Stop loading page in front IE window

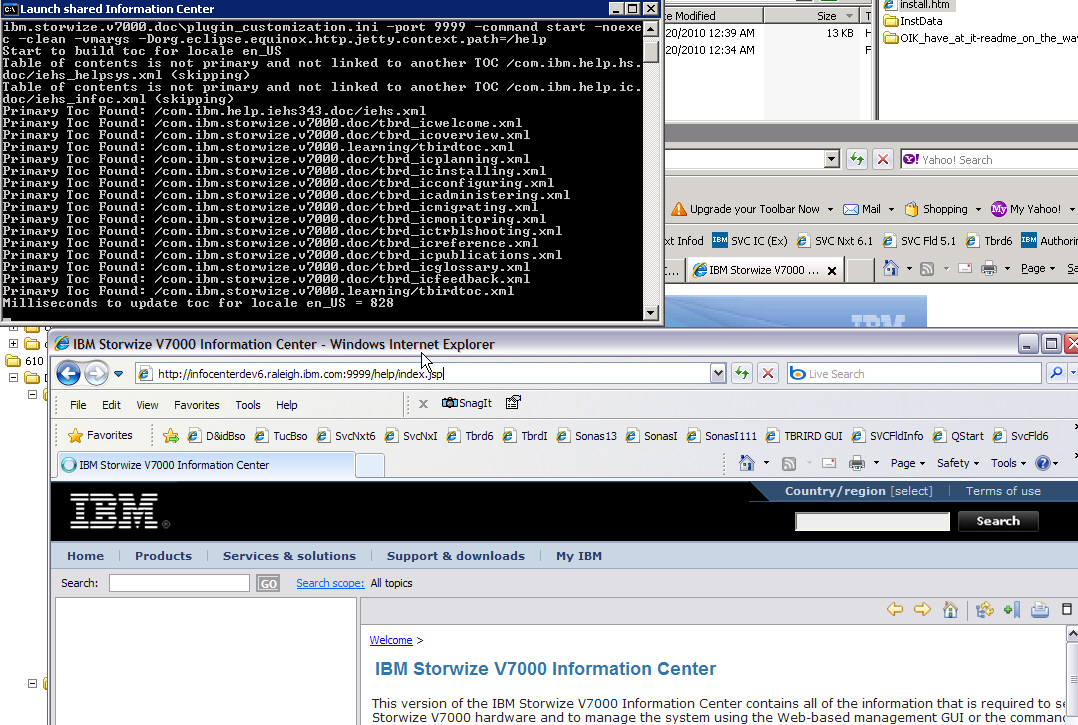[768, 373]
